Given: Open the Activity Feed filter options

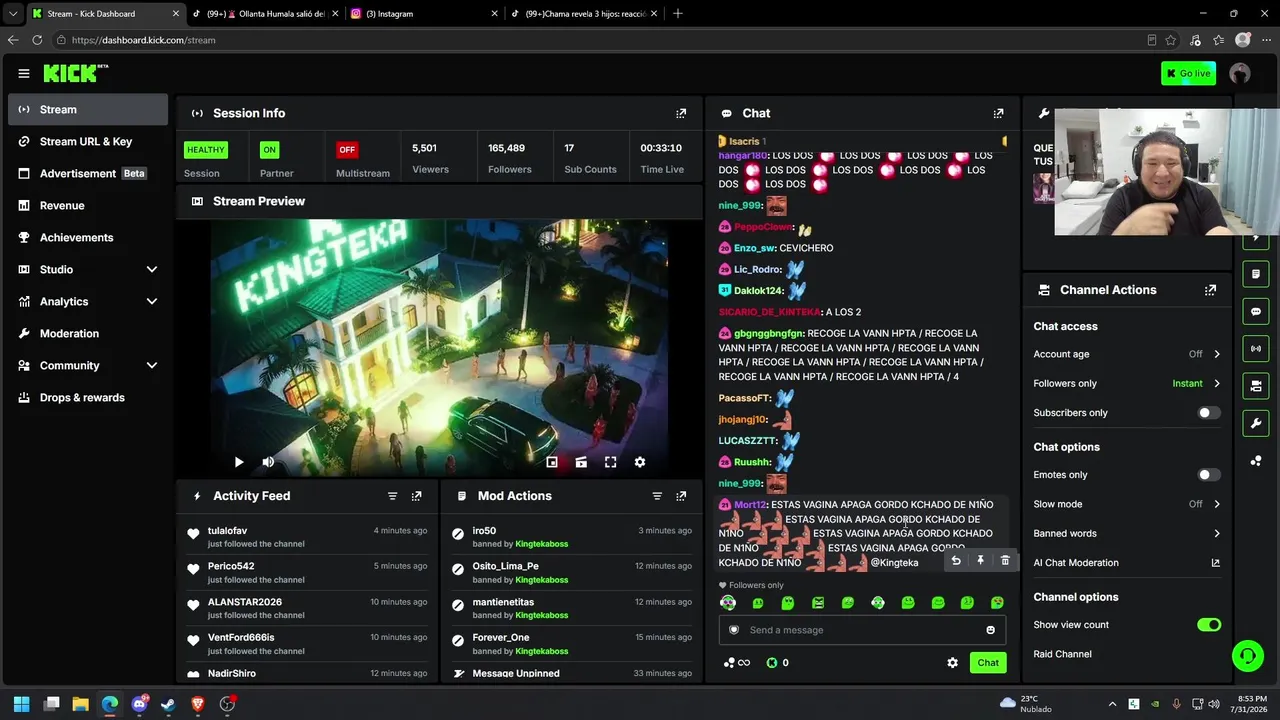Looking at the screenshot, I should [x=392, y=496].
